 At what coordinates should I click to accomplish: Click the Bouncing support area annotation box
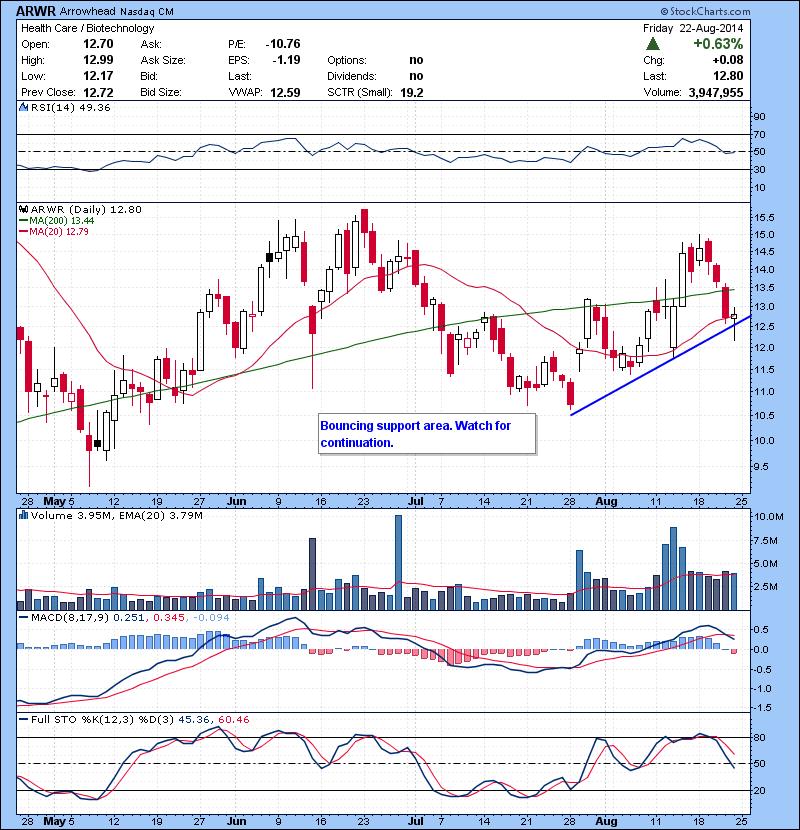tap(427, 434)
